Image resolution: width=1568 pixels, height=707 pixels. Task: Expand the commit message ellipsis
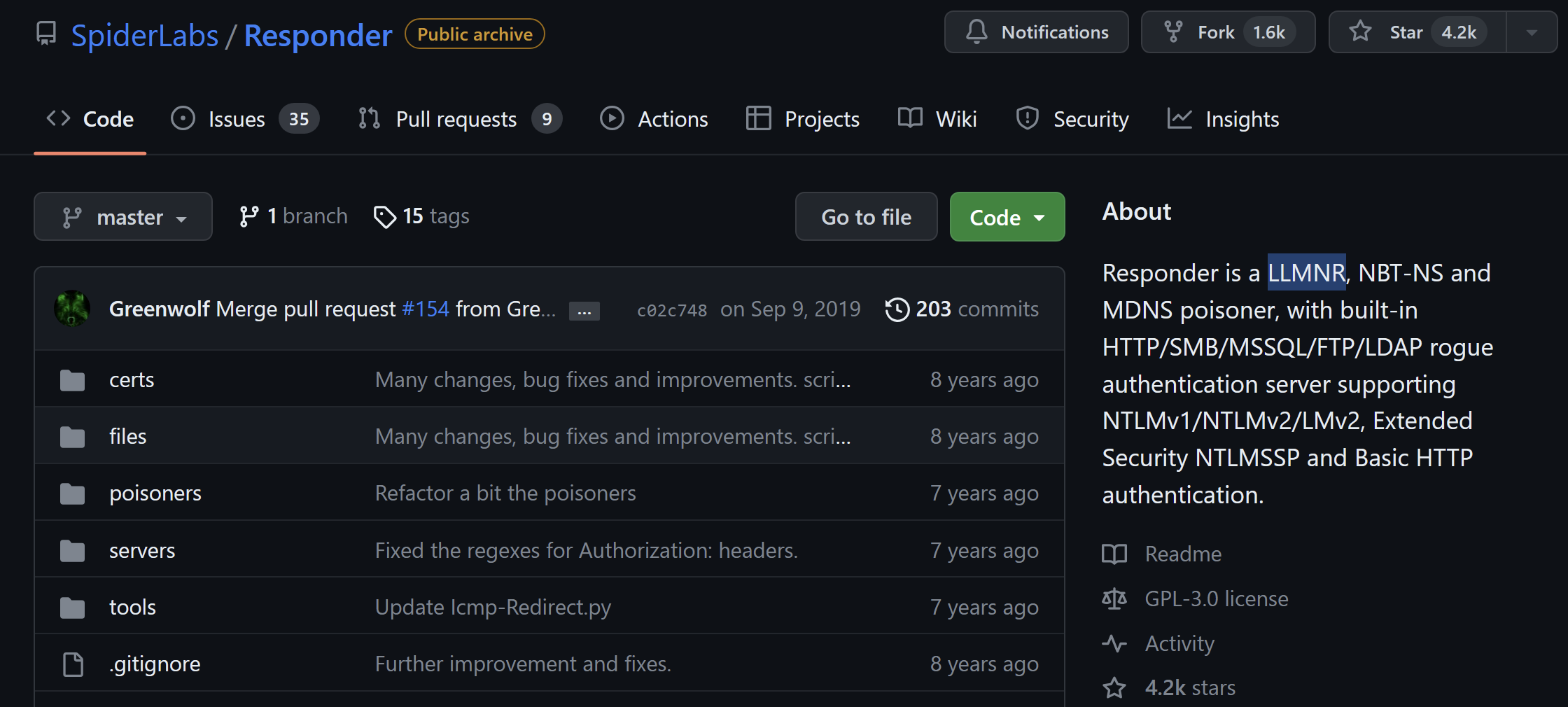(x=584, y=311)
